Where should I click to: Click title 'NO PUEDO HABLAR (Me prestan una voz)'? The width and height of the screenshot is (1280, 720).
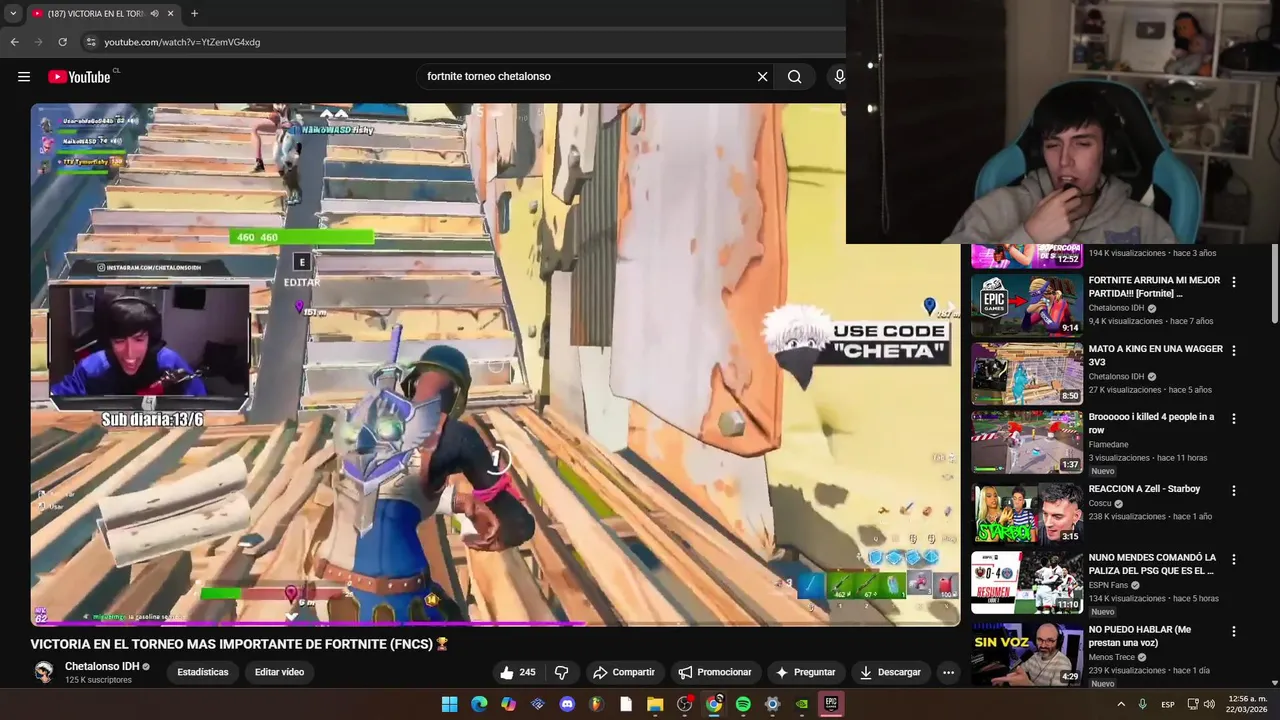coord(1140,636)
